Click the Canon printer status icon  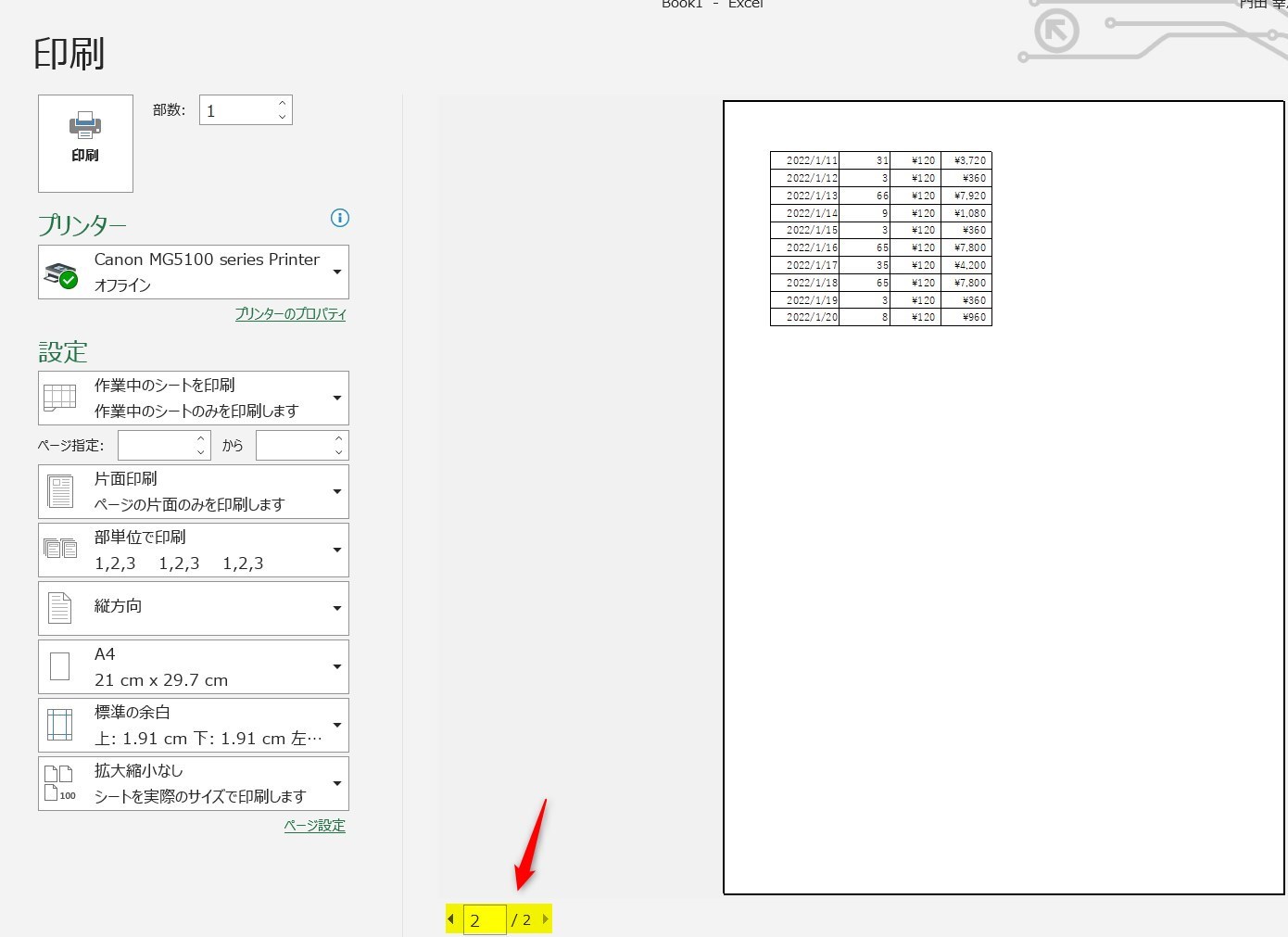coord(61,275)
